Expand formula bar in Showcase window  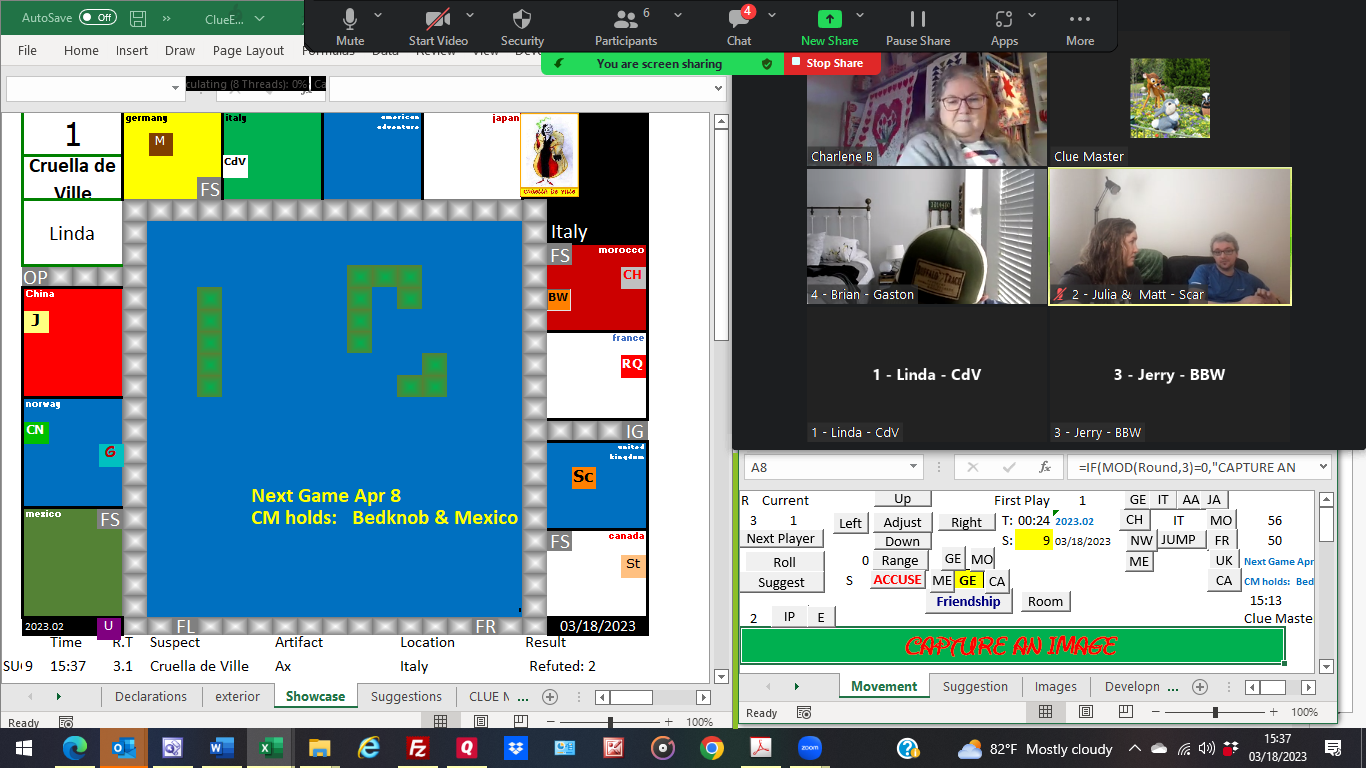(x=716, y=88)
